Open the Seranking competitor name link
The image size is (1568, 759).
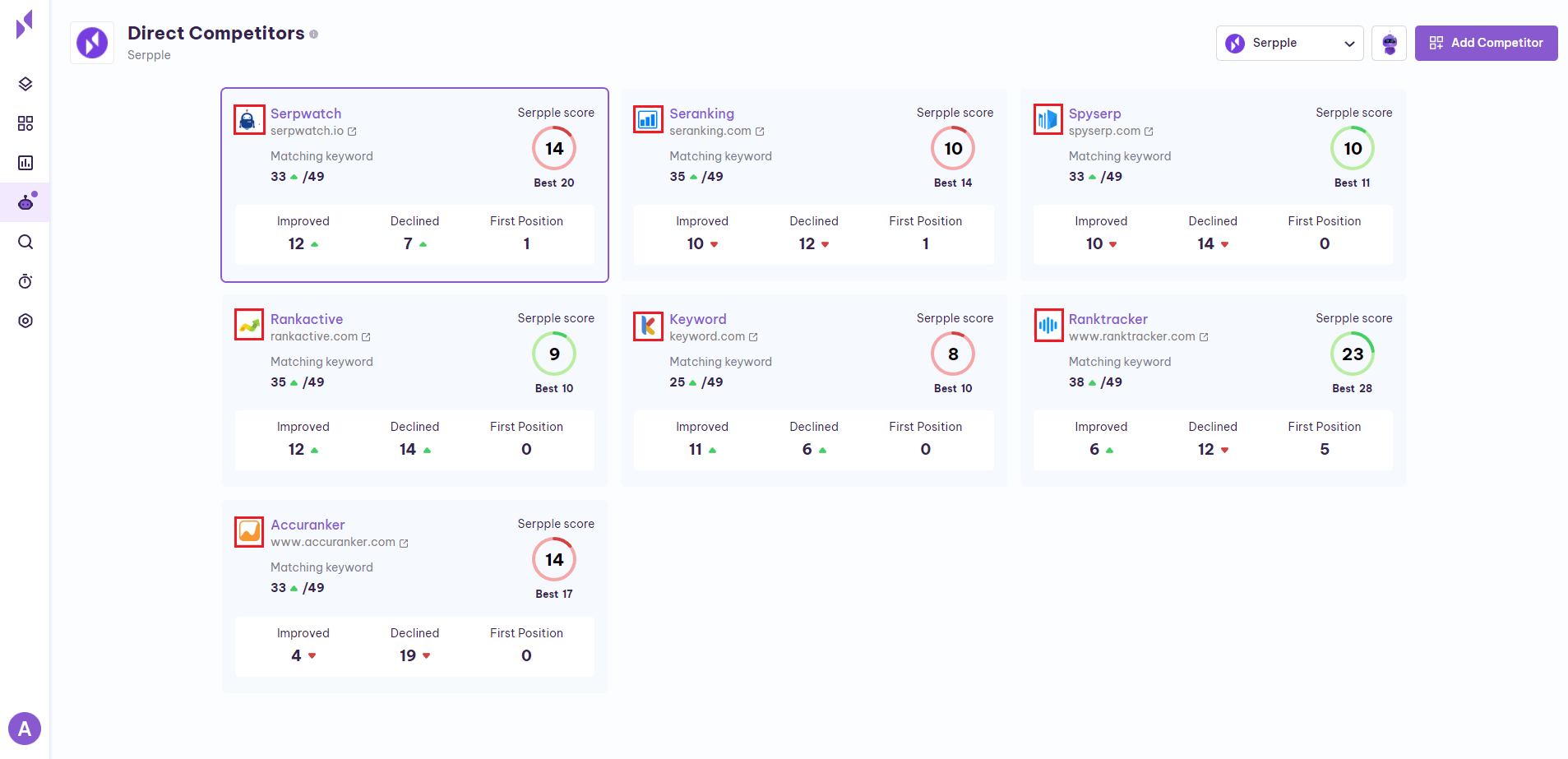[701, 113]
